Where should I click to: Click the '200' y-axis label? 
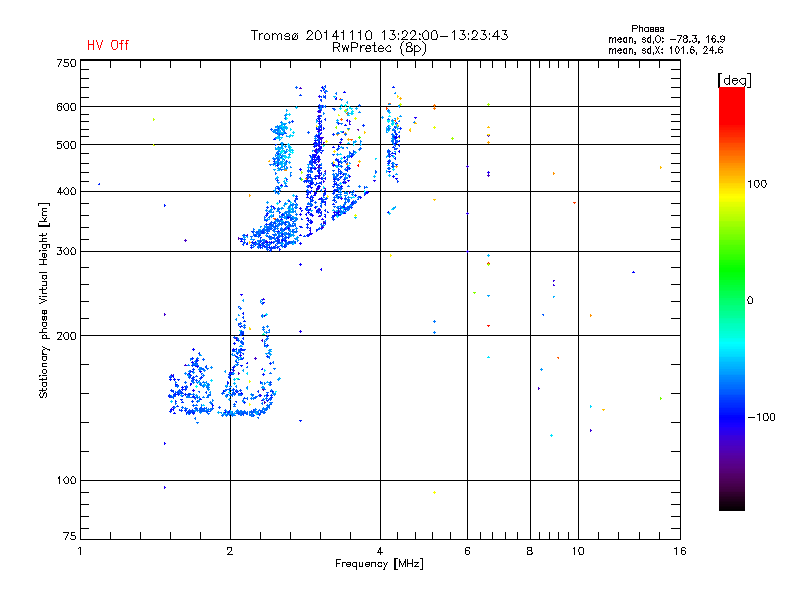click(66, 336)
